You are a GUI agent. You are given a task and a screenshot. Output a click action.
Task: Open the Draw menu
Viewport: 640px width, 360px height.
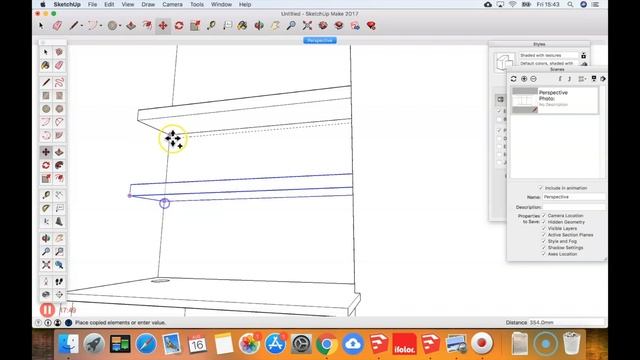pyautogui.click(x=148, y=4)
